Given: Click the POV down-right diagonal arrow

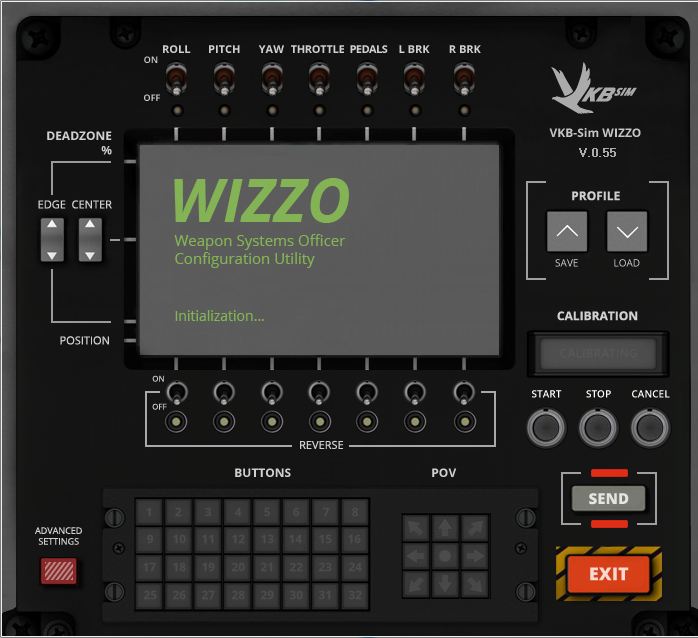Looking at the screenshot, I should (x=475, y=583).
